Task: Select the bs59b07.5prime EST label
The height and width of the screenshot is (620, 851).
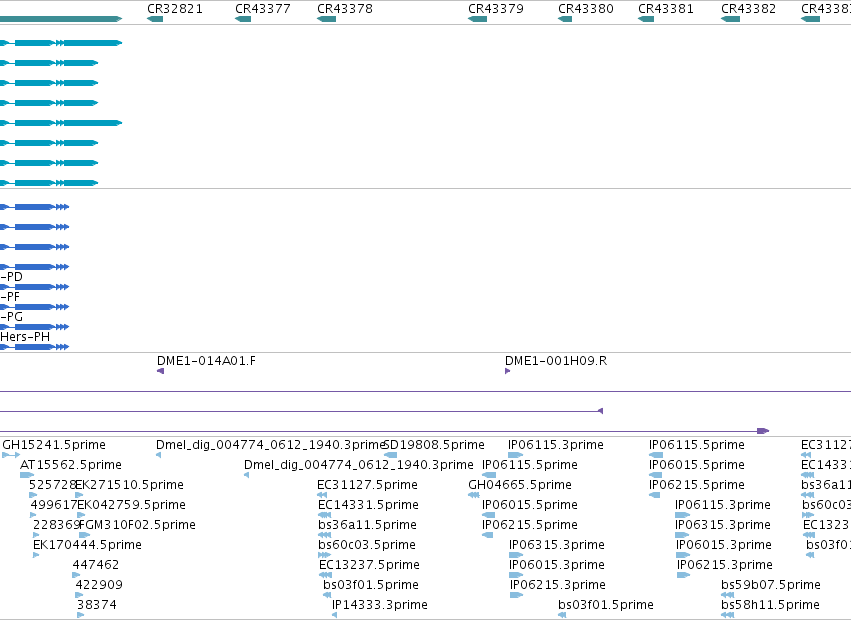Action: tap(771, 585)
